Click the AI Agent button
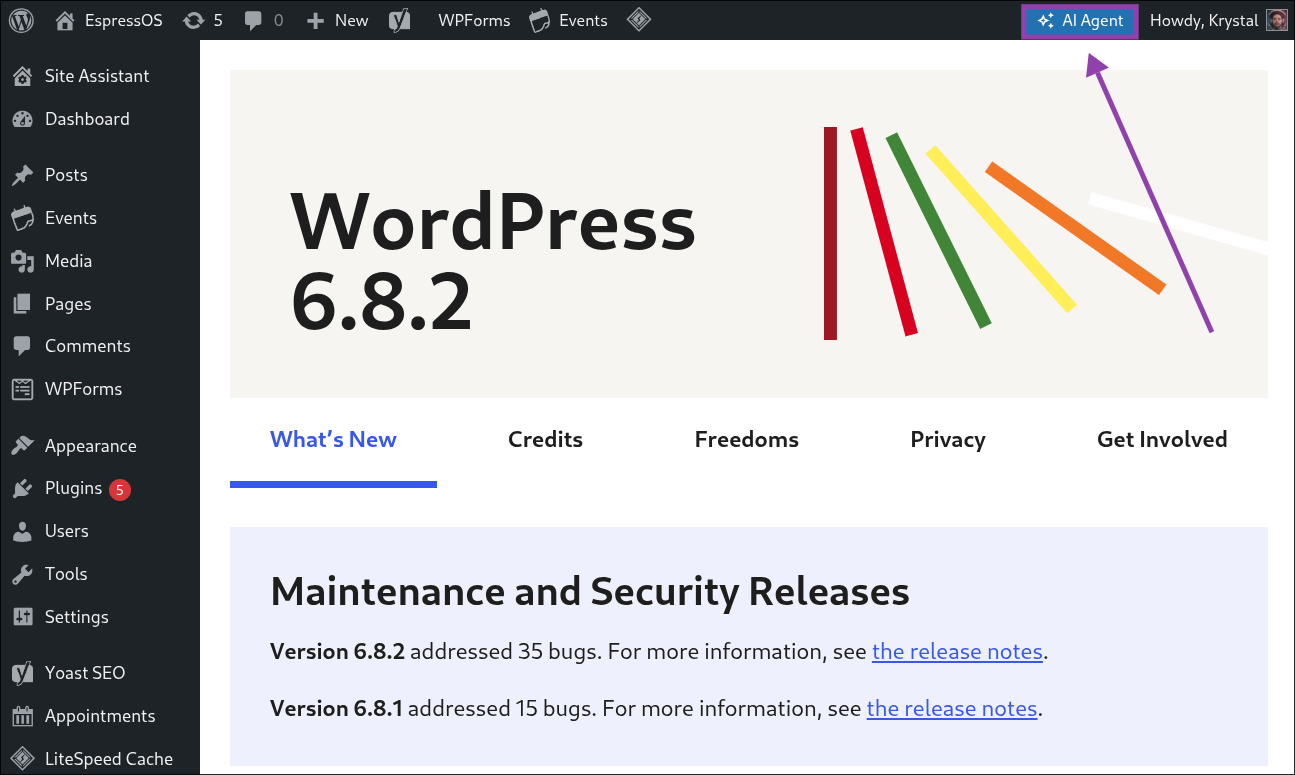 (x=1080, y=20)
